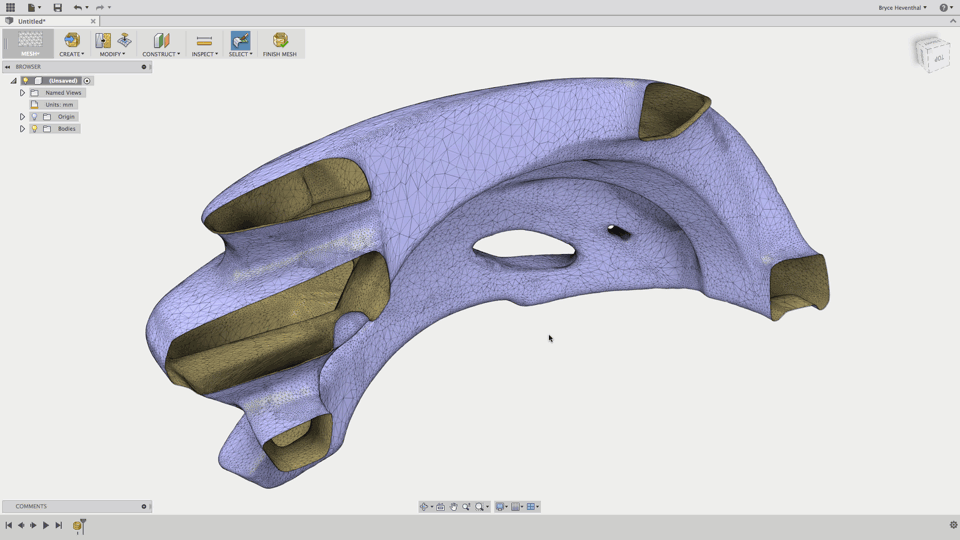Switch to the Untitled* document tab
This screenshot has width=960, height=540.
tap(32, 21)
